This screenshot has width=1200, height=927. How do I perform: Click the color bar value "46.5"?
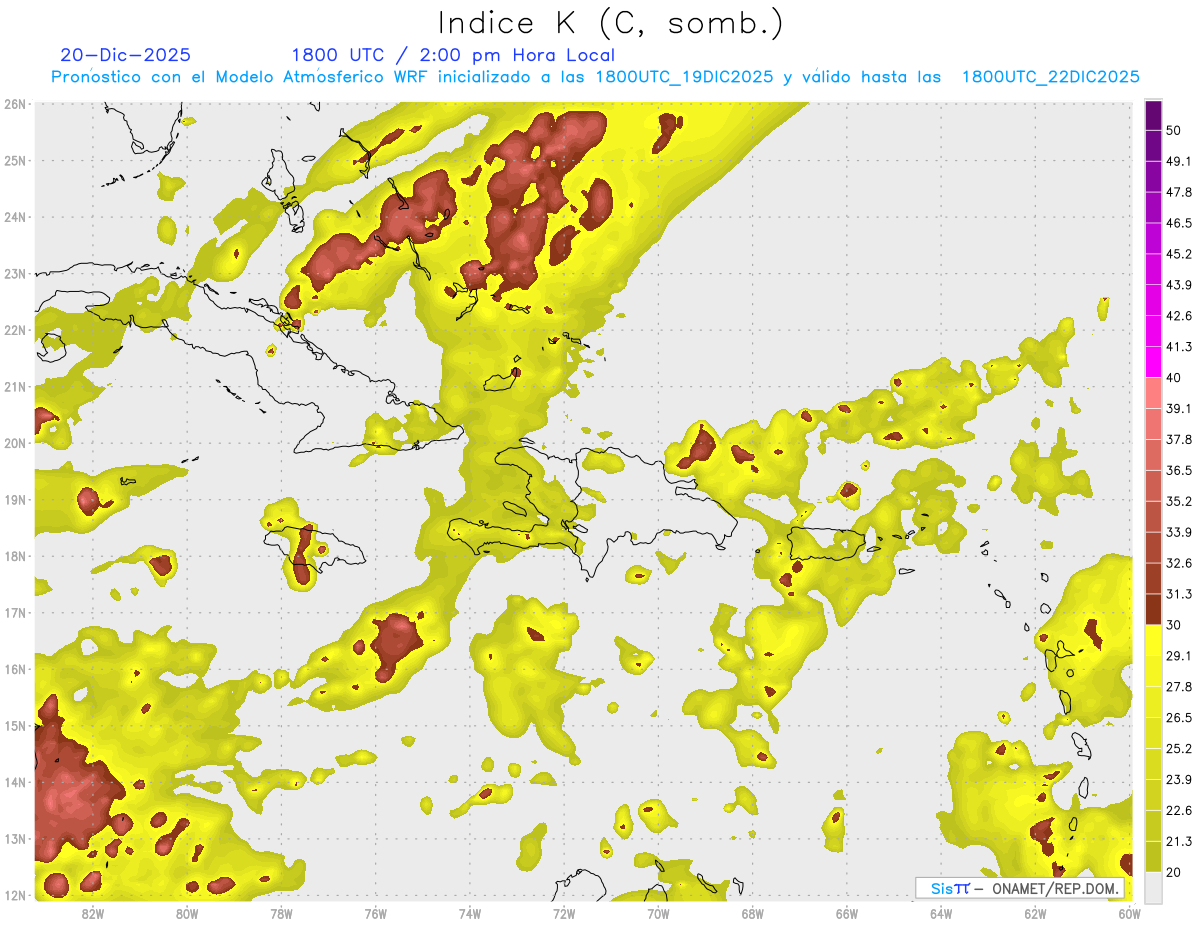pos(1179,223)
